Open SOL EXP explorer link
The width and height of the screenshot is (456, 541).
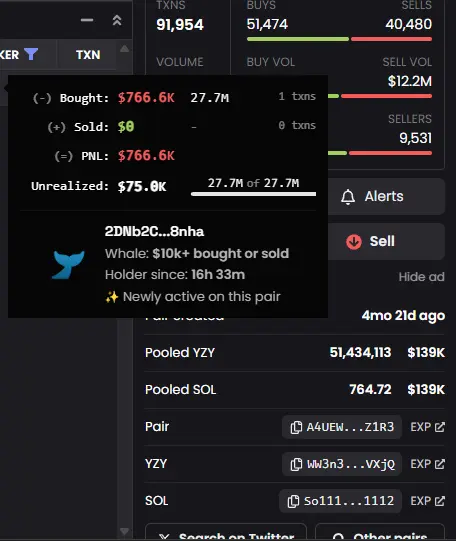coord(427,501)
